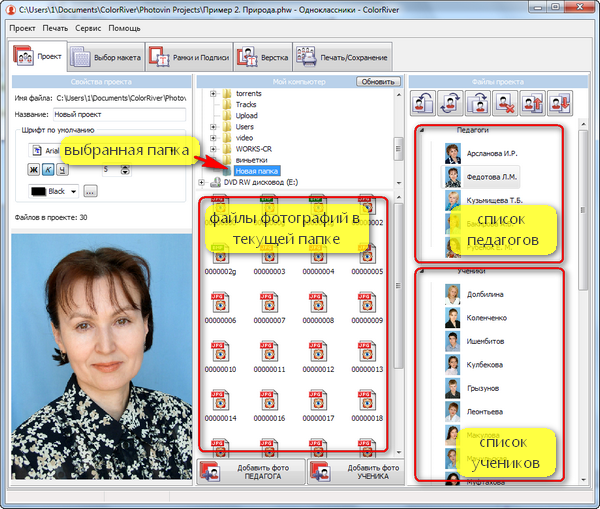Viewport: 600px width, 509px height.
Task: Toggle italic К font style
Action: point(48,170)
